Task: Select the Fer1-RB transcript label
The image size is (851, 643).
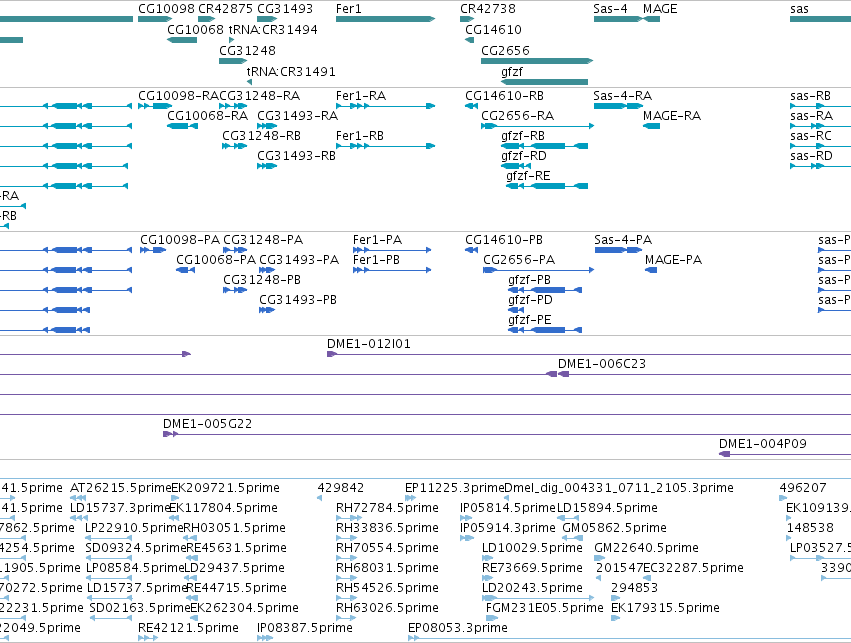Action: point(360,136)
